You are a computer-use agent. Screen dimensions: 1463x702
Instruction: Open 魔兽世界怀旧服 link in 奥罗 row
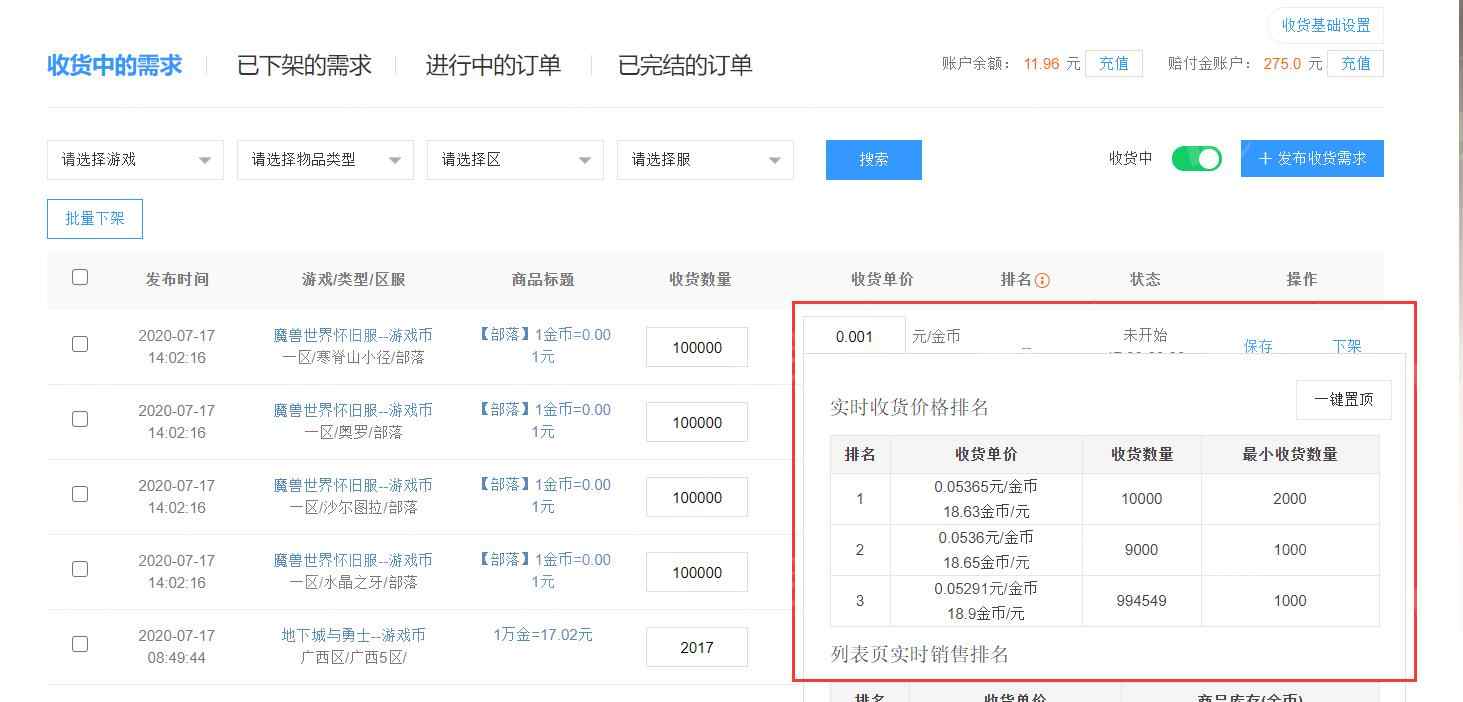point(353,410)
